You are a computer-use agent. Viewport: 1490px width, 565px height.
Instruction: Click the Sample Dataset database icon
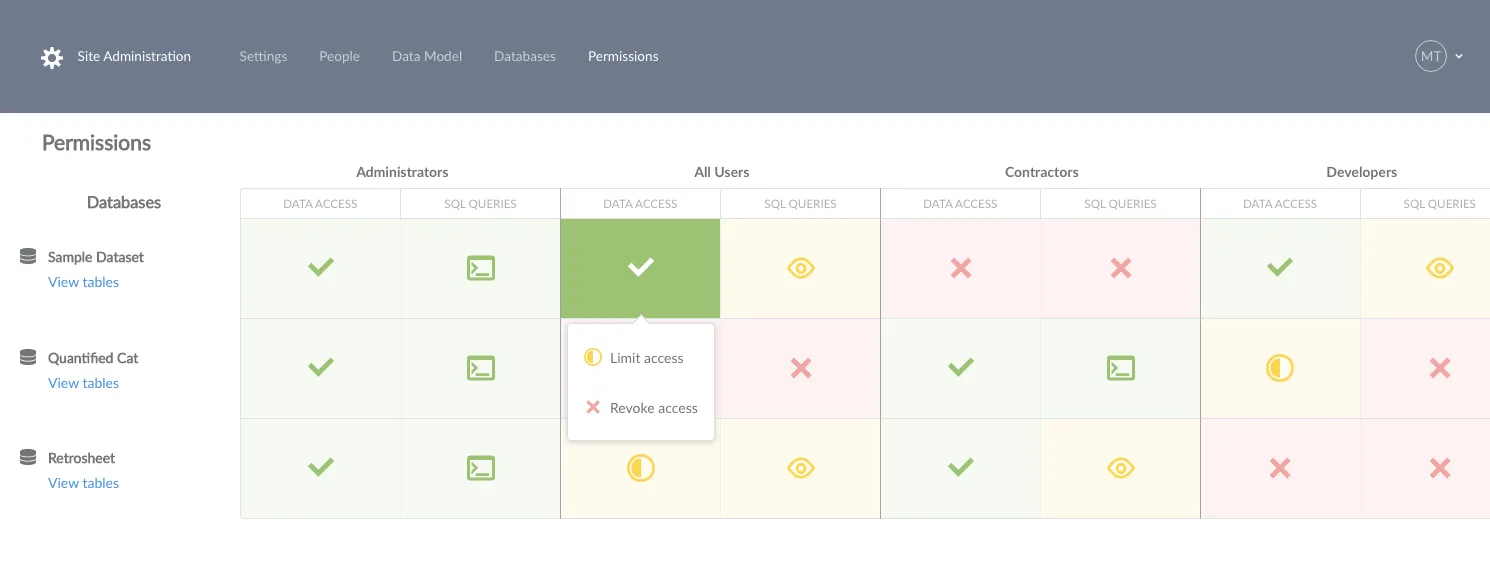click(x=28, y=257)
